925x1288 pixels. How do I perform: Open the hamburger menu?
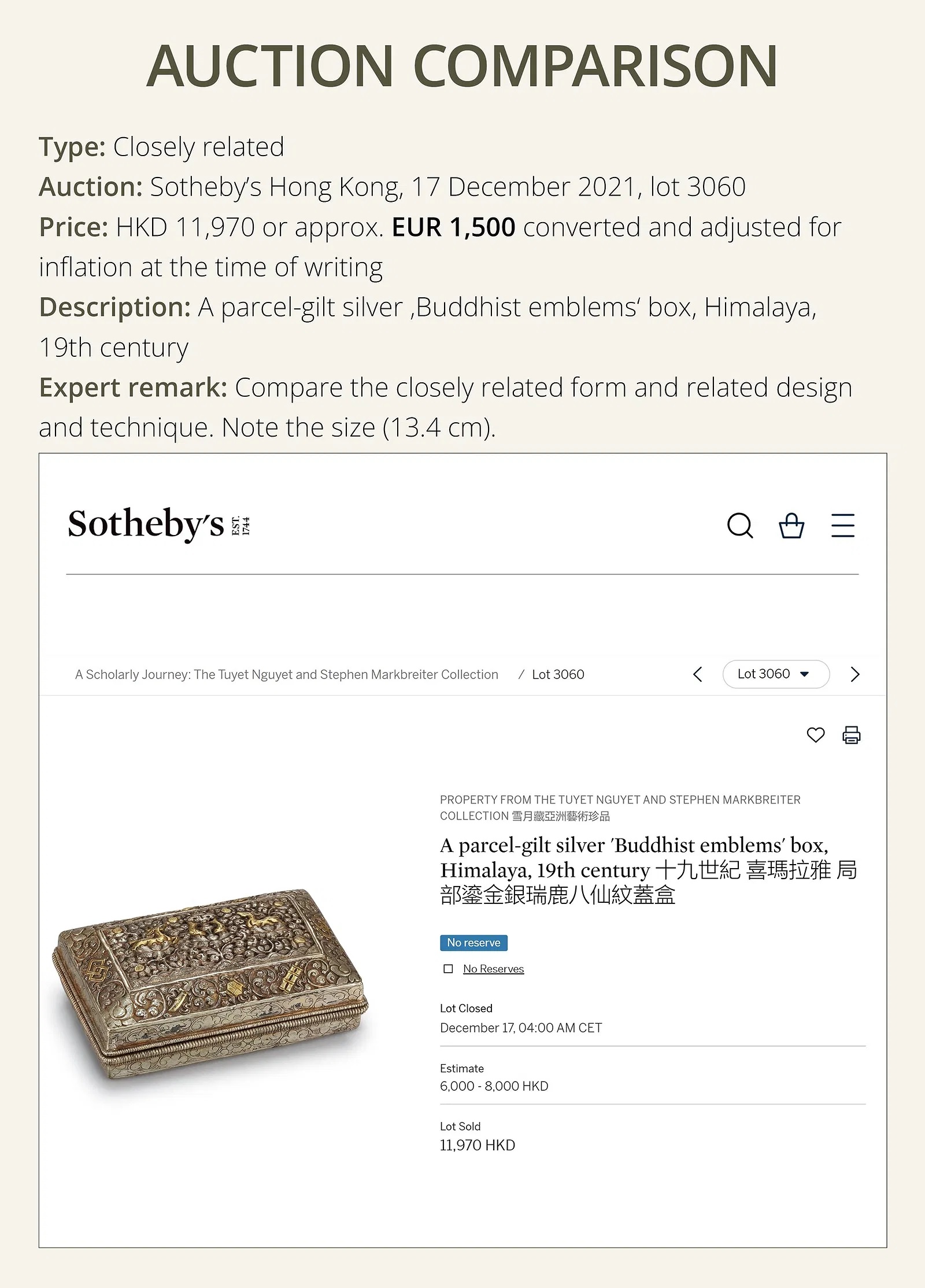click(x=842, y=526)
